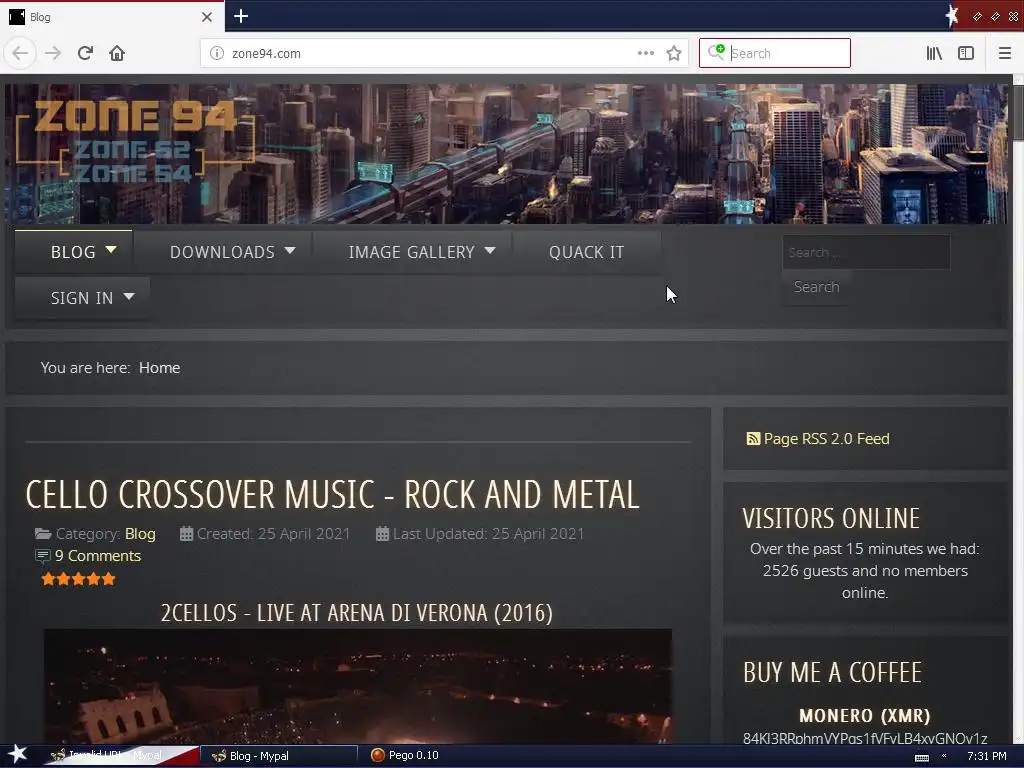Image resolution: width=1024 pixels, height=768 pixels.
Task: Open the 9 Comments link
Action: (98, 556)
